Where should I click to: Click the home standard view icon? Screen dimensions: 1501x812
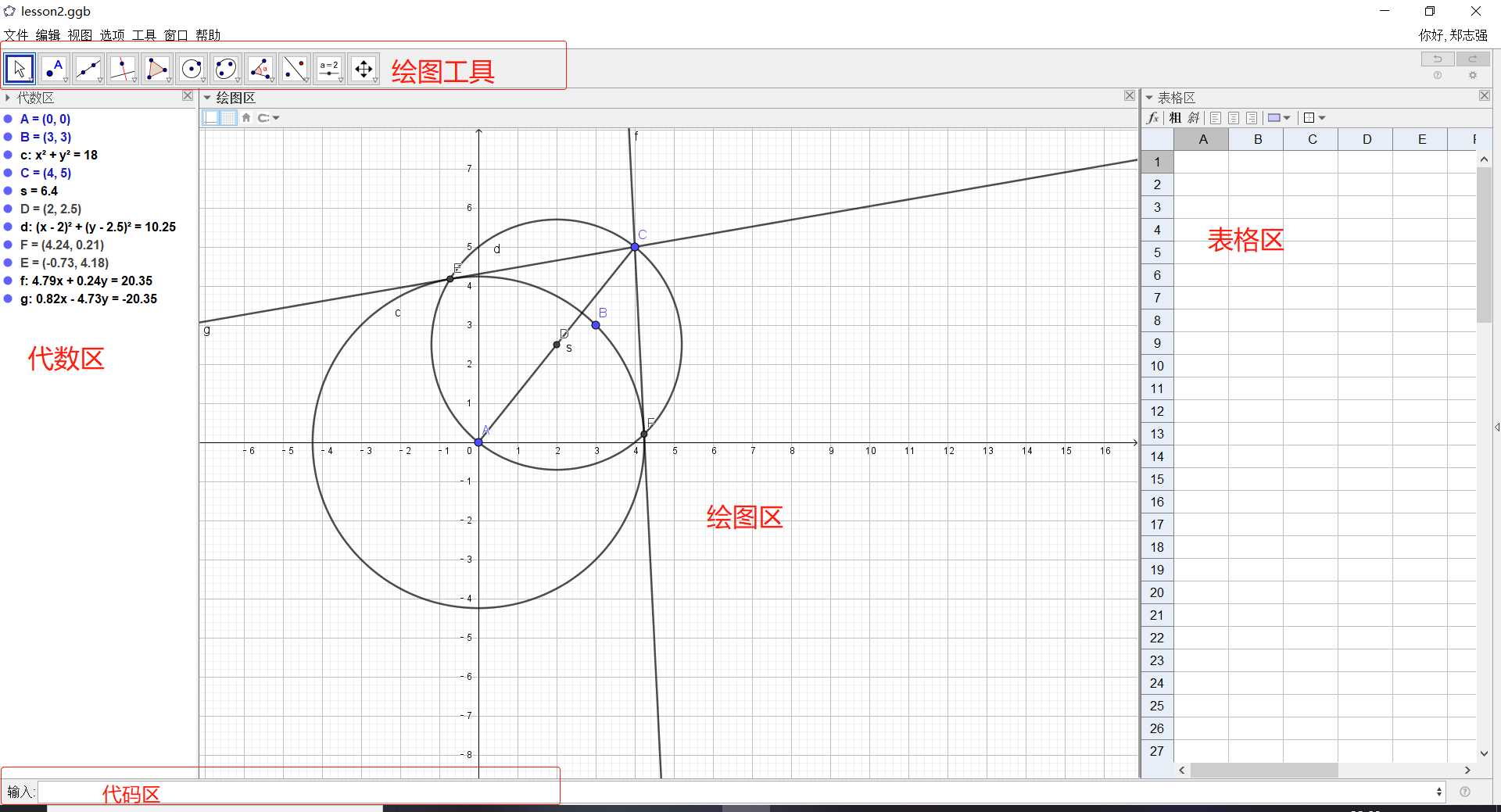click(x=246, y=118)
